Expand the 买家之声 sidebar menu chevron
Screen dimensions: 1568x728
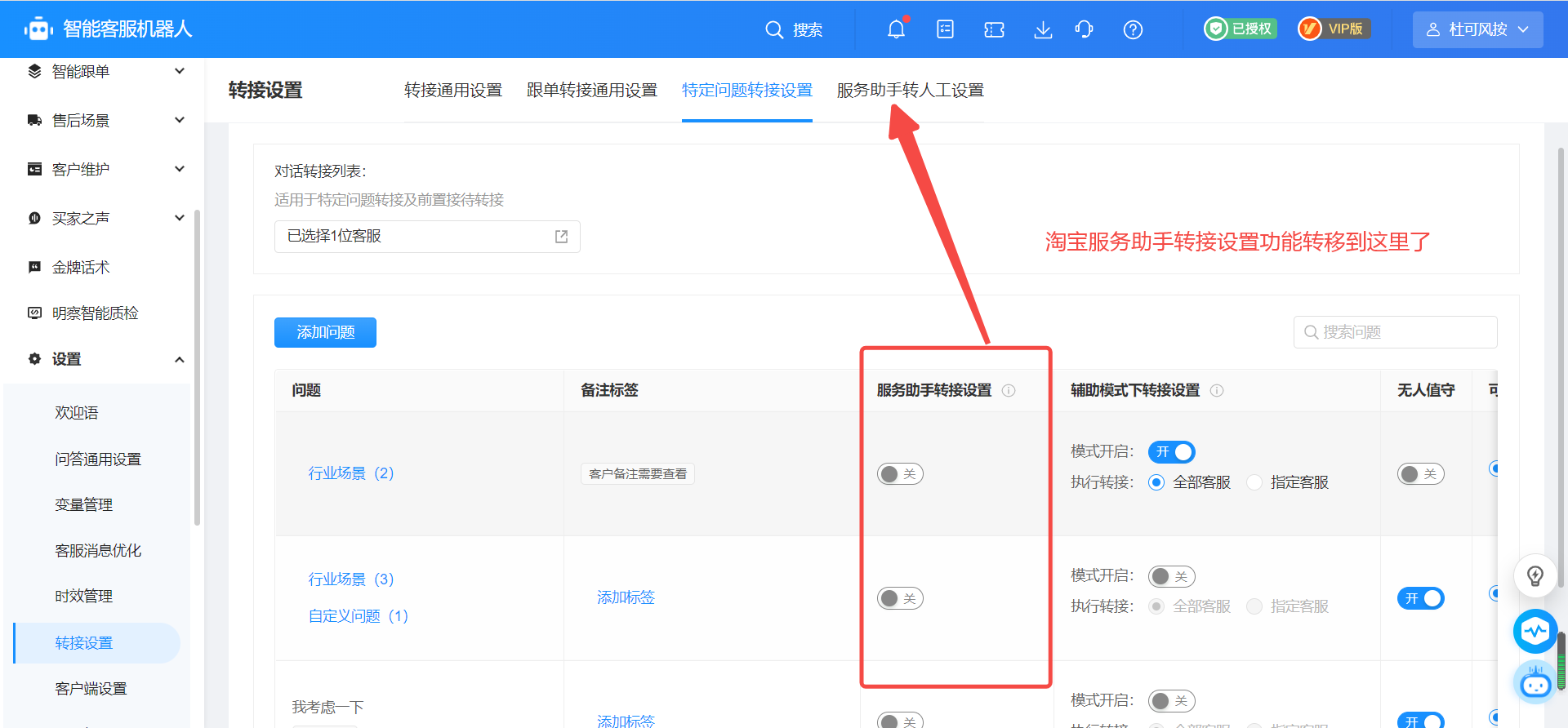click(x=180, y=218)
